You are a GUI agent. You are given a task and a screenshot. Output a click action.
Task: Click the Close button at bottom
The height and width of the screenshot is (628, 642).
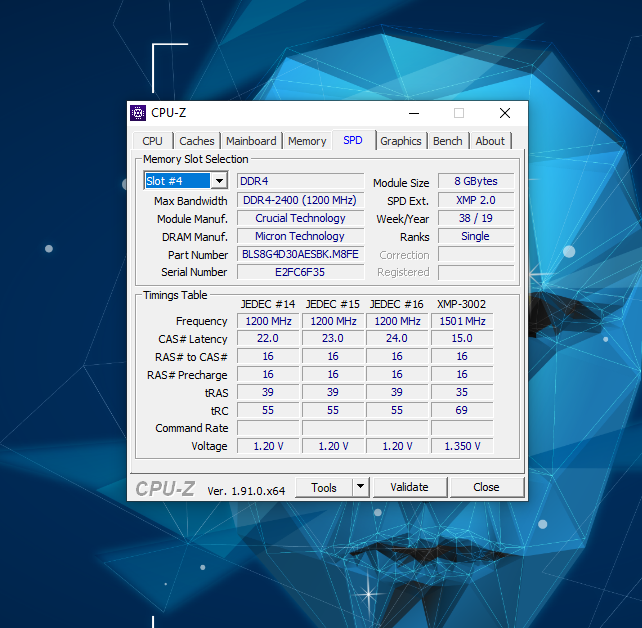486,487
